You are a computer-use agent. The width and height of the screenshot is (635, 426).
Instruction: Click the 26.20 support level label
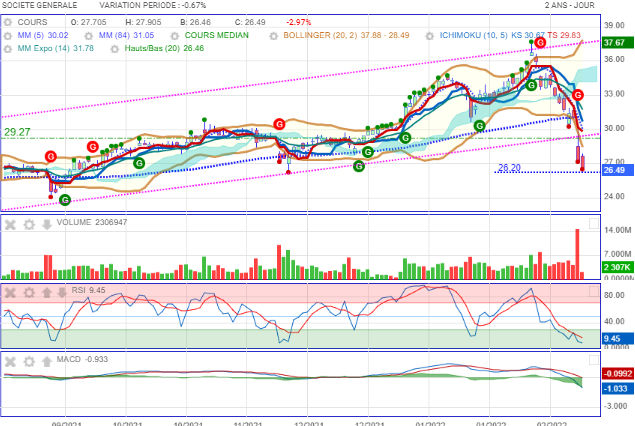(x=509, y=167)
